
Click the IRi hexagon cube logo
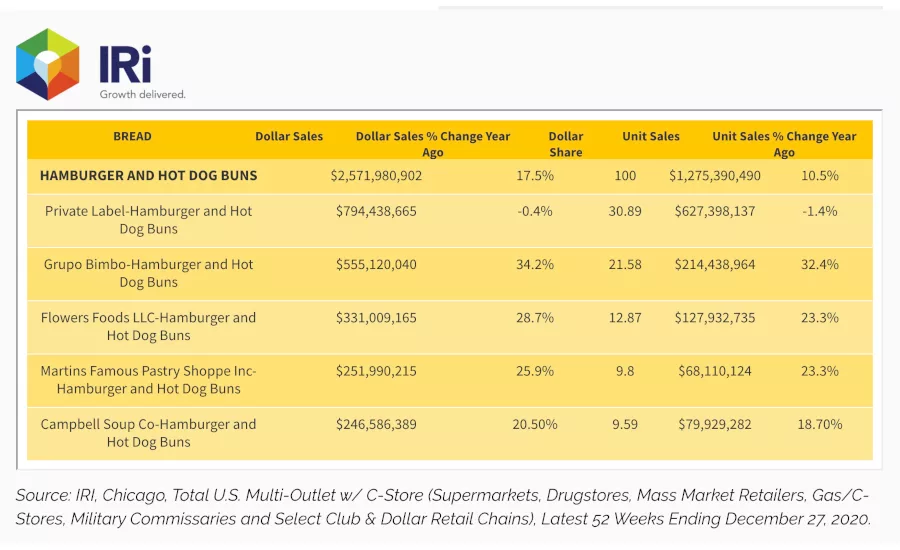pyautogui.click(x=48, y=64)
